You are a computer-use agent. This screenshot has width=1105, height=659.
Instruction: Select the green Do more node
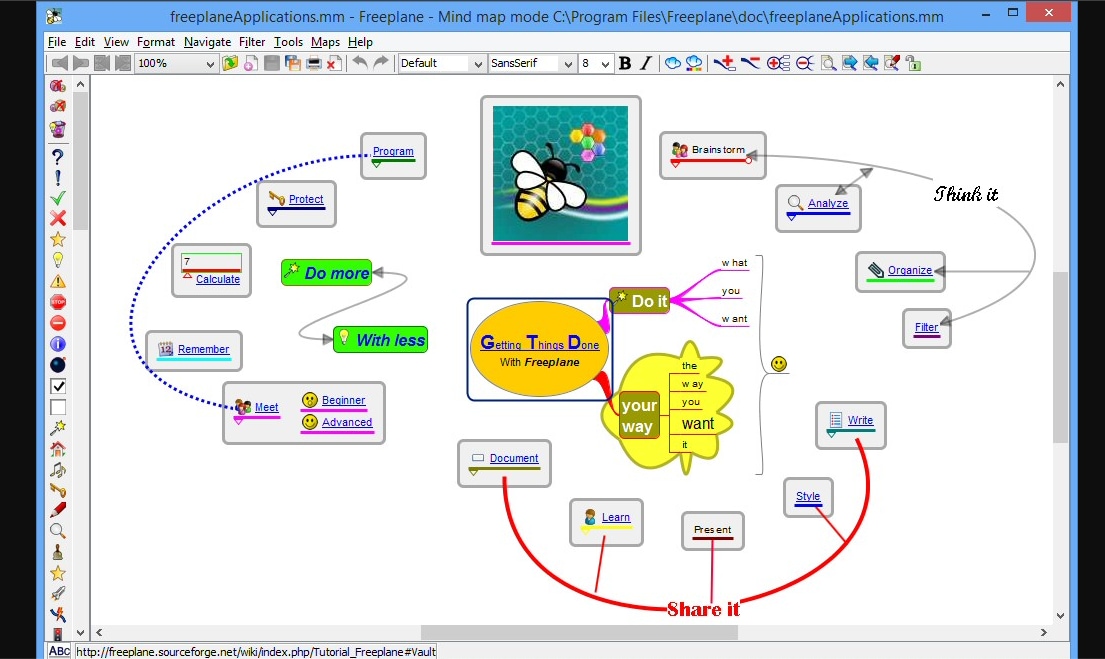327,273
